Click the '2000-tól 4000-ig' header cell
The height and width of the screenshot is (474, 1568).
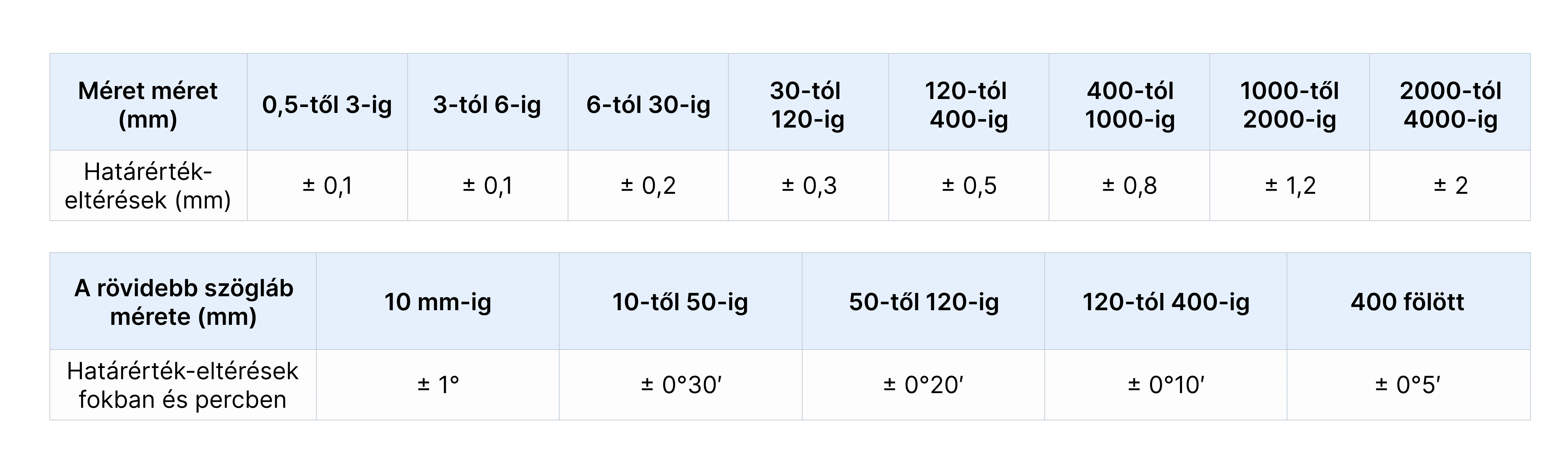tap(1450, 102)
